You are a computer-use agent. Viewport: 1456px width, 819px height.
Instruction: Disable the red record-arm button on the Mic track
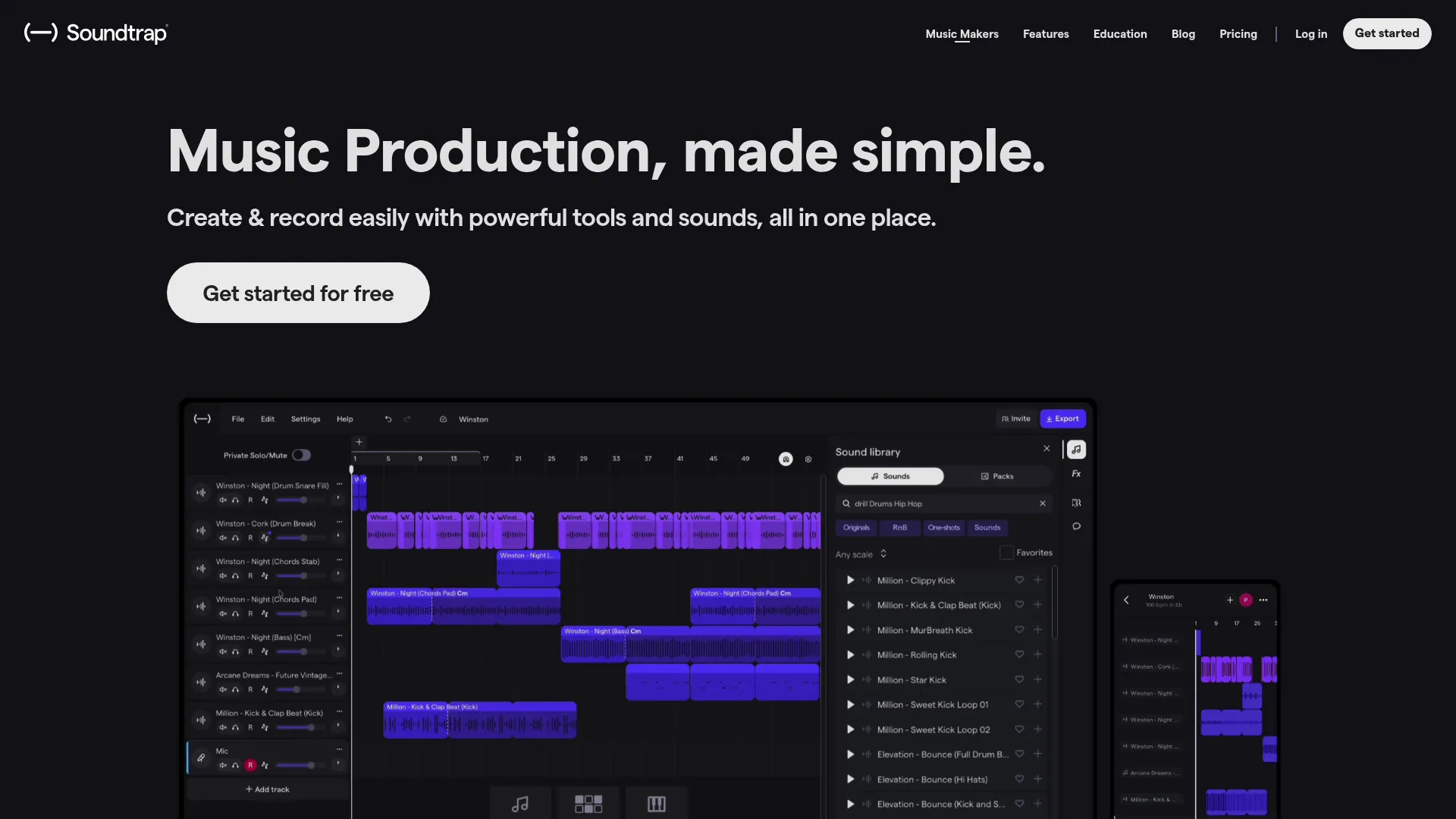[250, 765]
